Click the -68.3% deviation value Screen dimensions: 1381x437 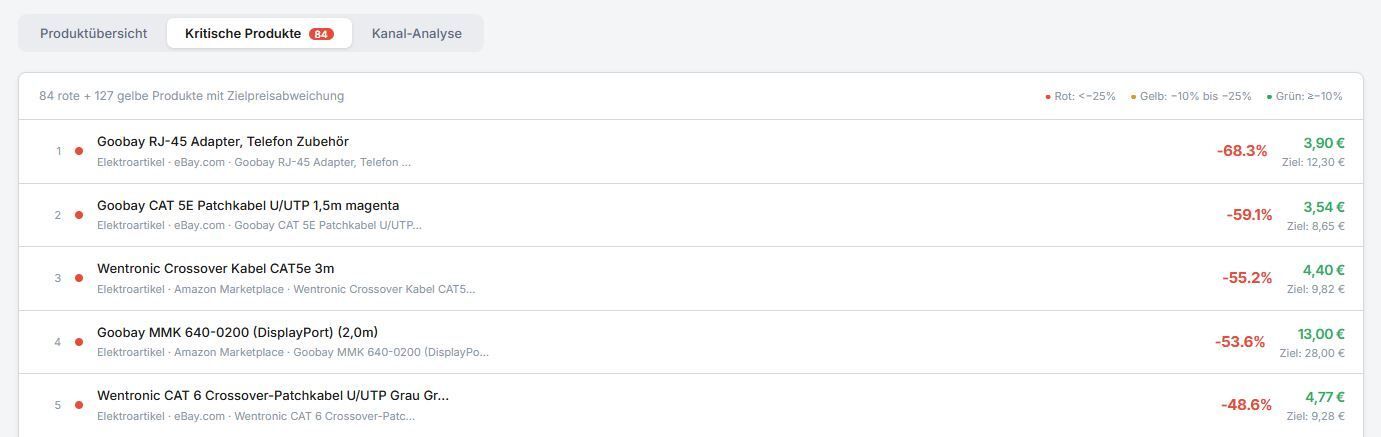(1241, 151)
